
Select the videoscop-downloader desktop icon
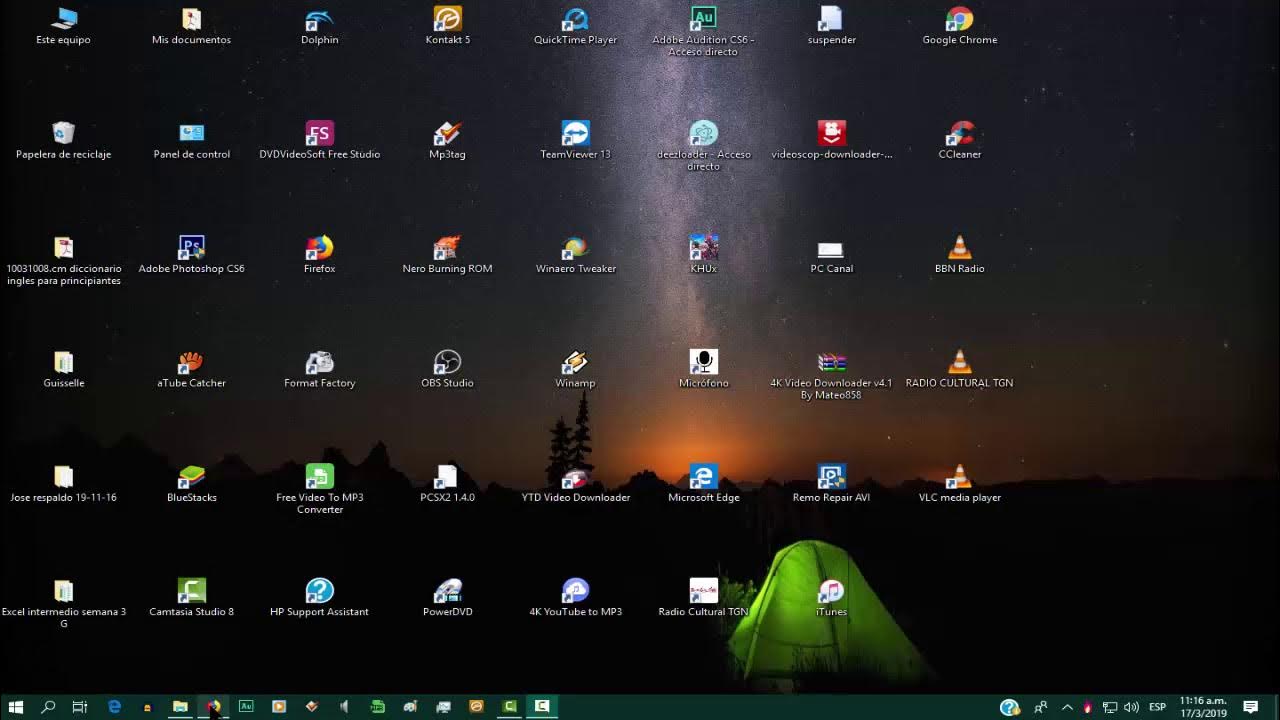point(831,141)
